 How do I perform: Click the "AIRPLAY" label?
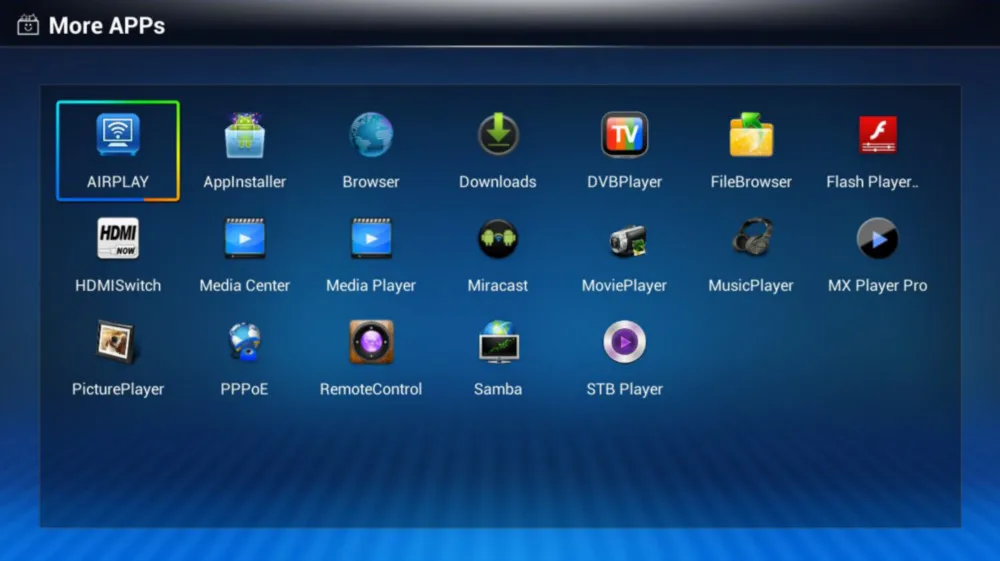coord(118,182)
